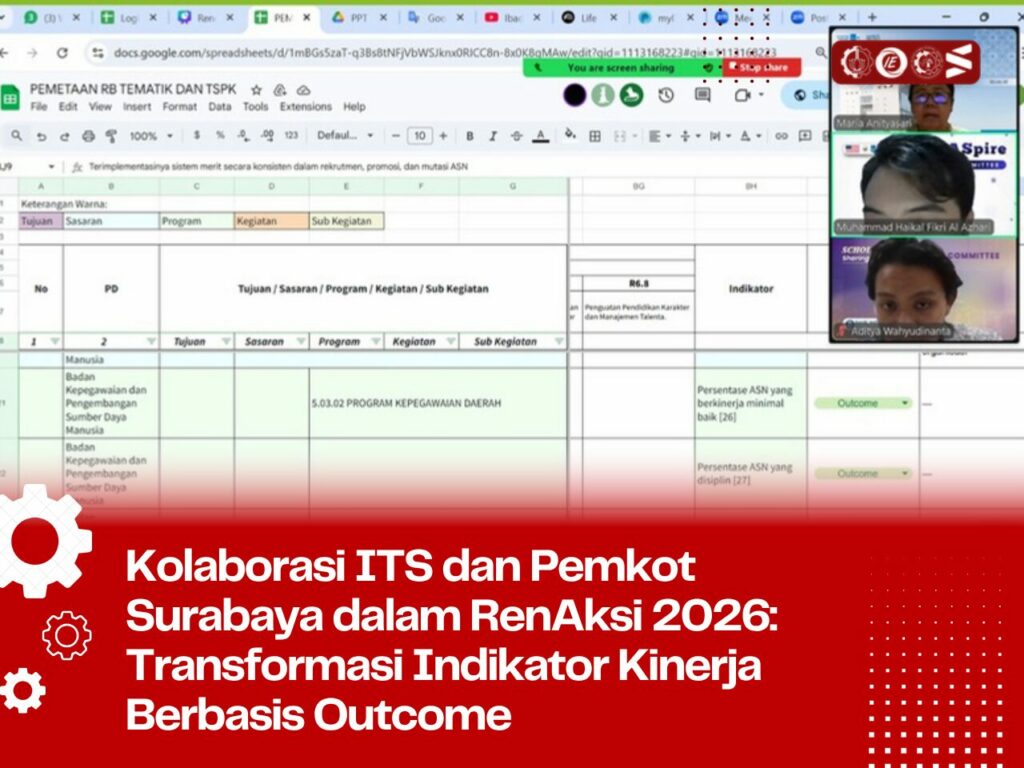This screenshot has height=768, width=1024.
Task: Switch to the PPT browser tab
Action: (x=358, y=18)
